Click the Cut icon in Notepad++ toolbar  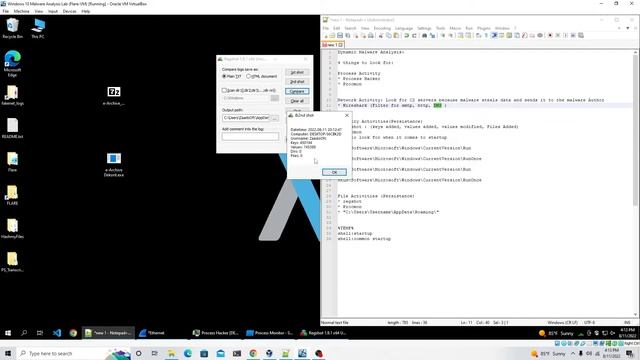tap(380, 36)
